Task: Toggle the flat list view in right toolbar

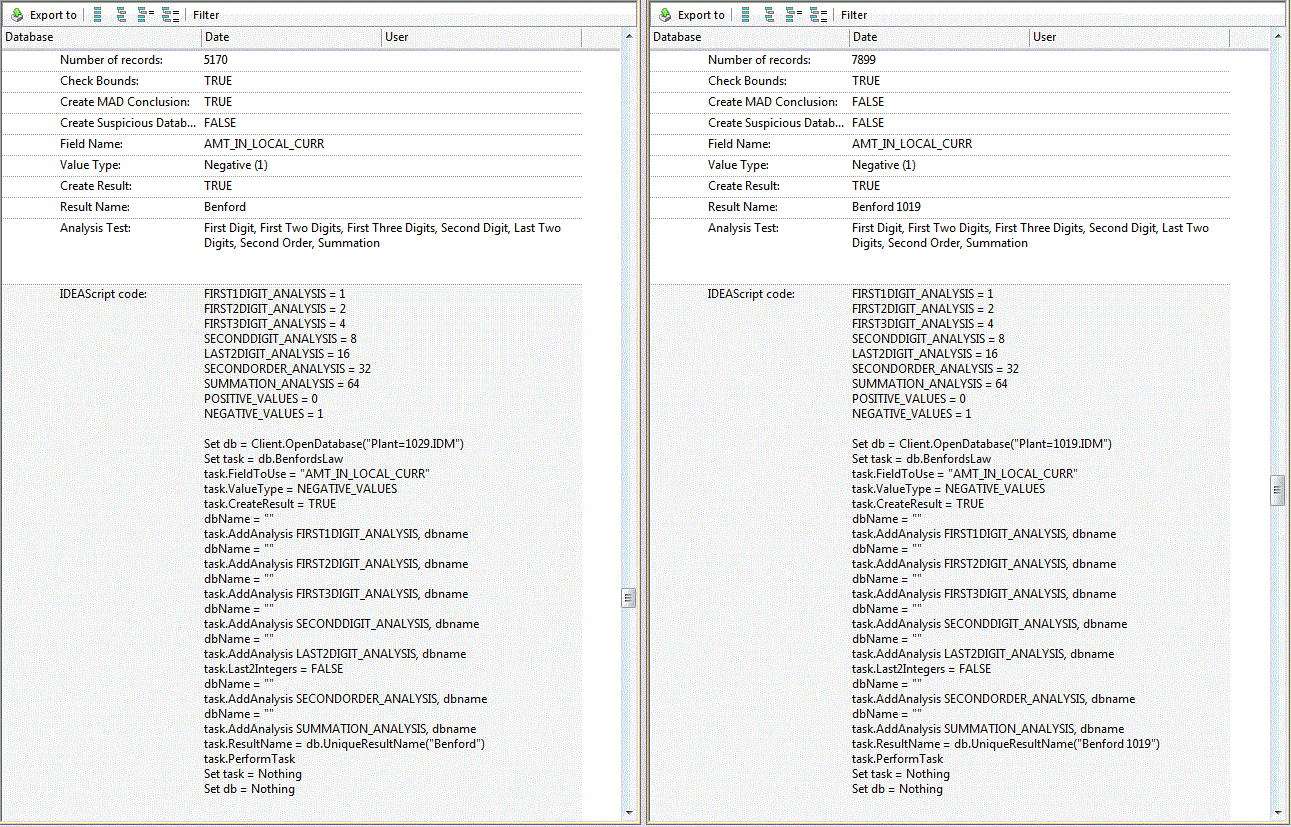Action: click(x=745, y=14)
